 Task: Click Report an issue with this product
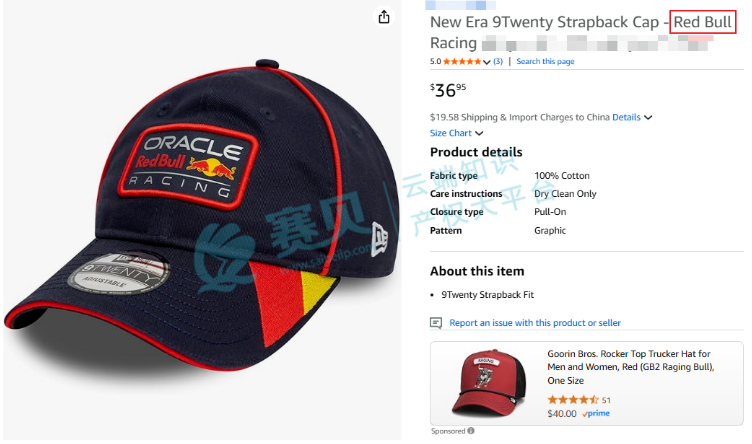[x=535, y=323]
